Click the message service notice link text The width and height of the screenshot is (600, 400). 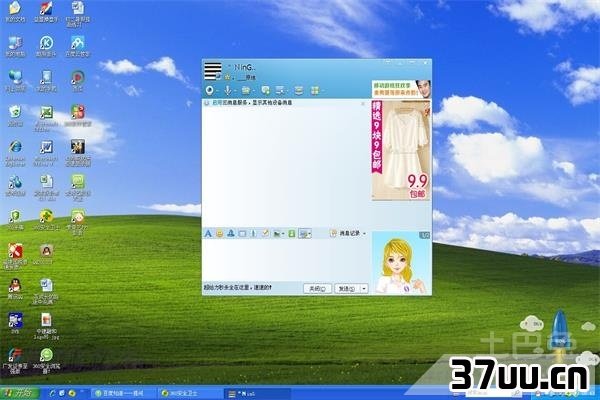pyautogui.click(x=251, y=103)
